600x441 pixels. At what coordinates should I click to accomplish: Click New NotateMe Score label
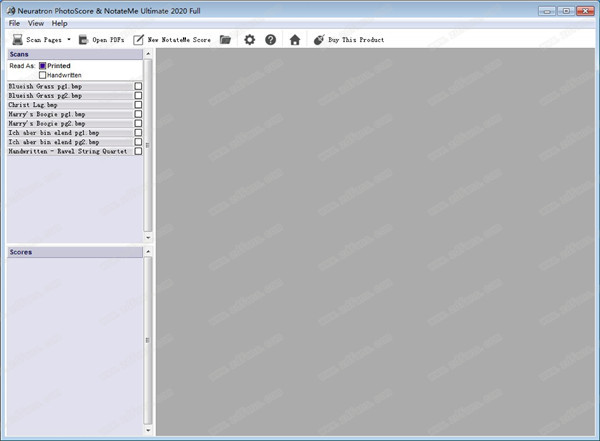coord(179,40)
